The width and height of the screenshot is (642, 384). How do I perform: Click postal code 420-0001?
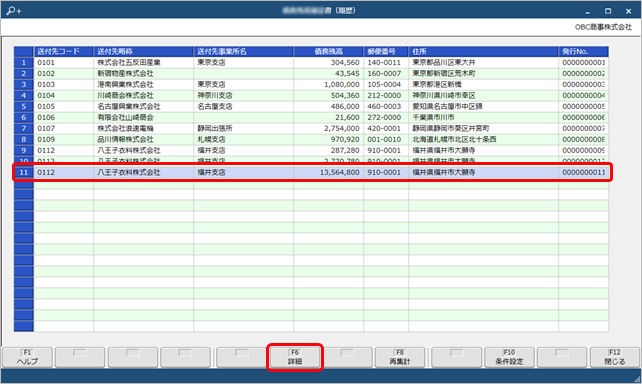pyautogui.click(x=386, y=129)
